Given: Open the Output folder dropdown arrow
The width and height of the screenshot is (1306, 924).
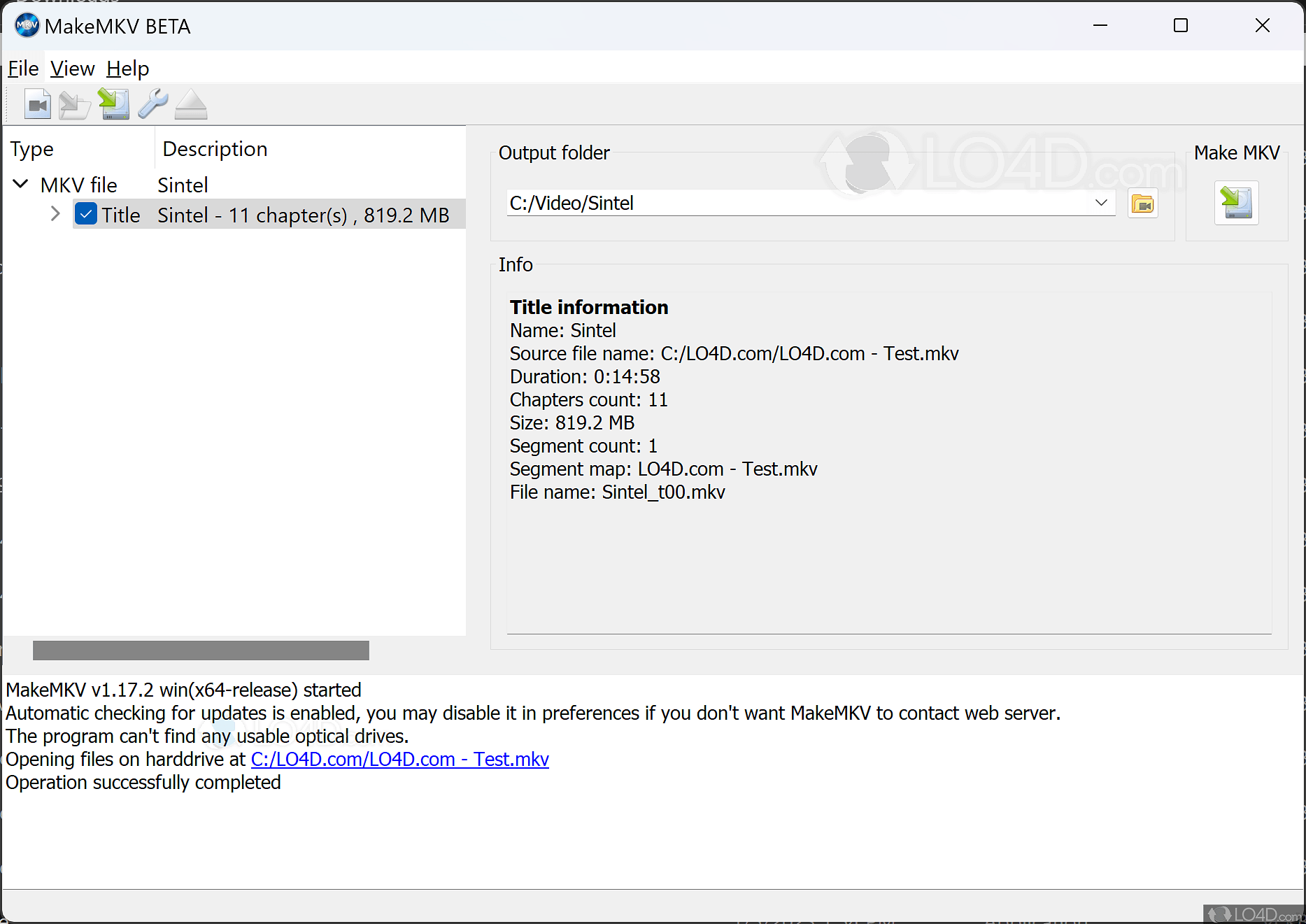Looking at the screenshot, I should tap(1101, 203).
